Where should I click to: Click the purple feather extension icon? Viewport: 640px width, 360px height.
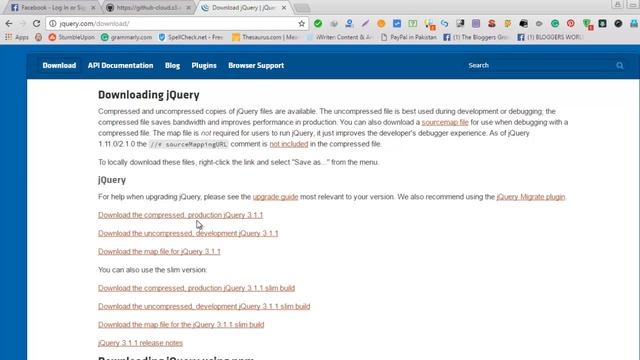[365, 24]
